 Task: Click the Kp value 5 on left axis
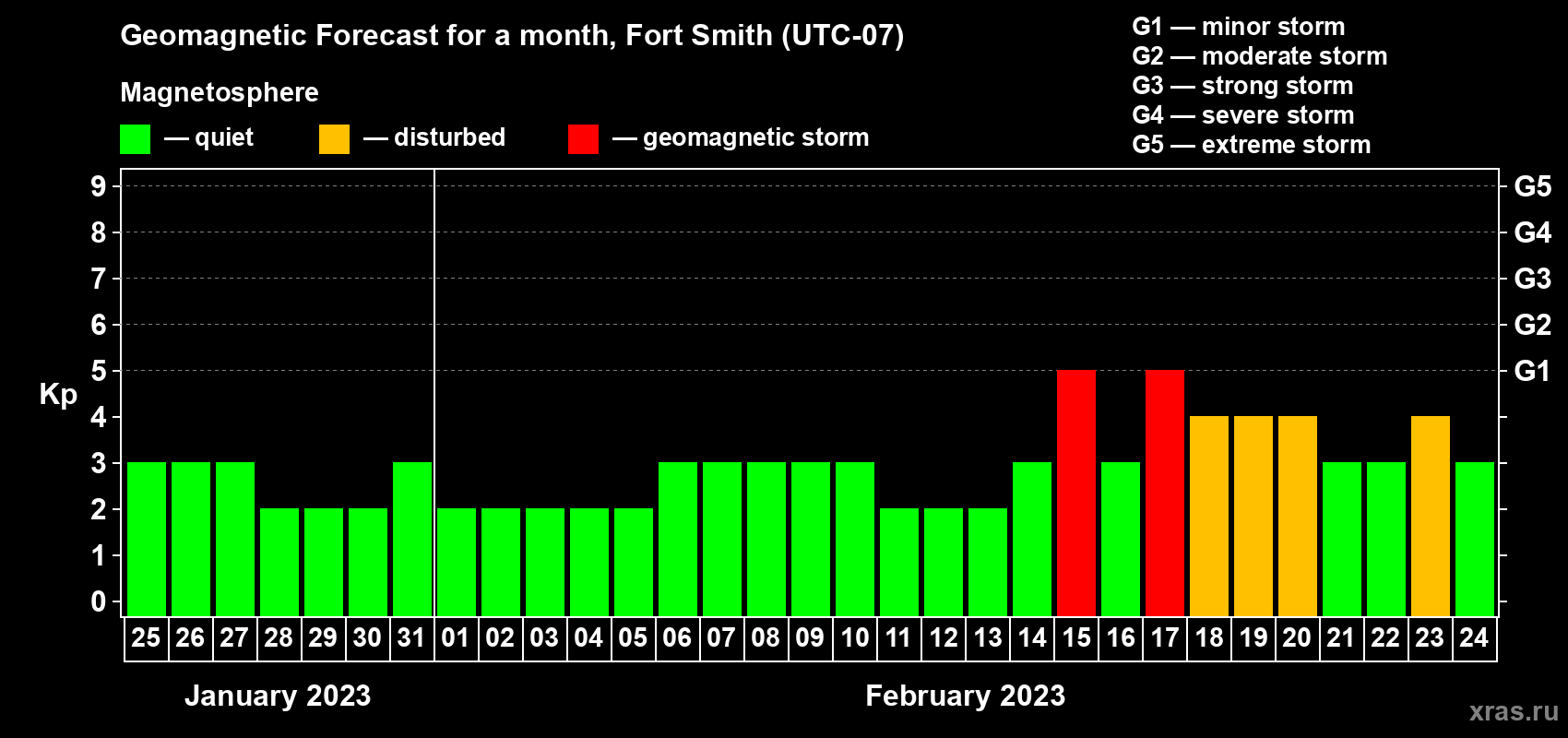(99, 371)
